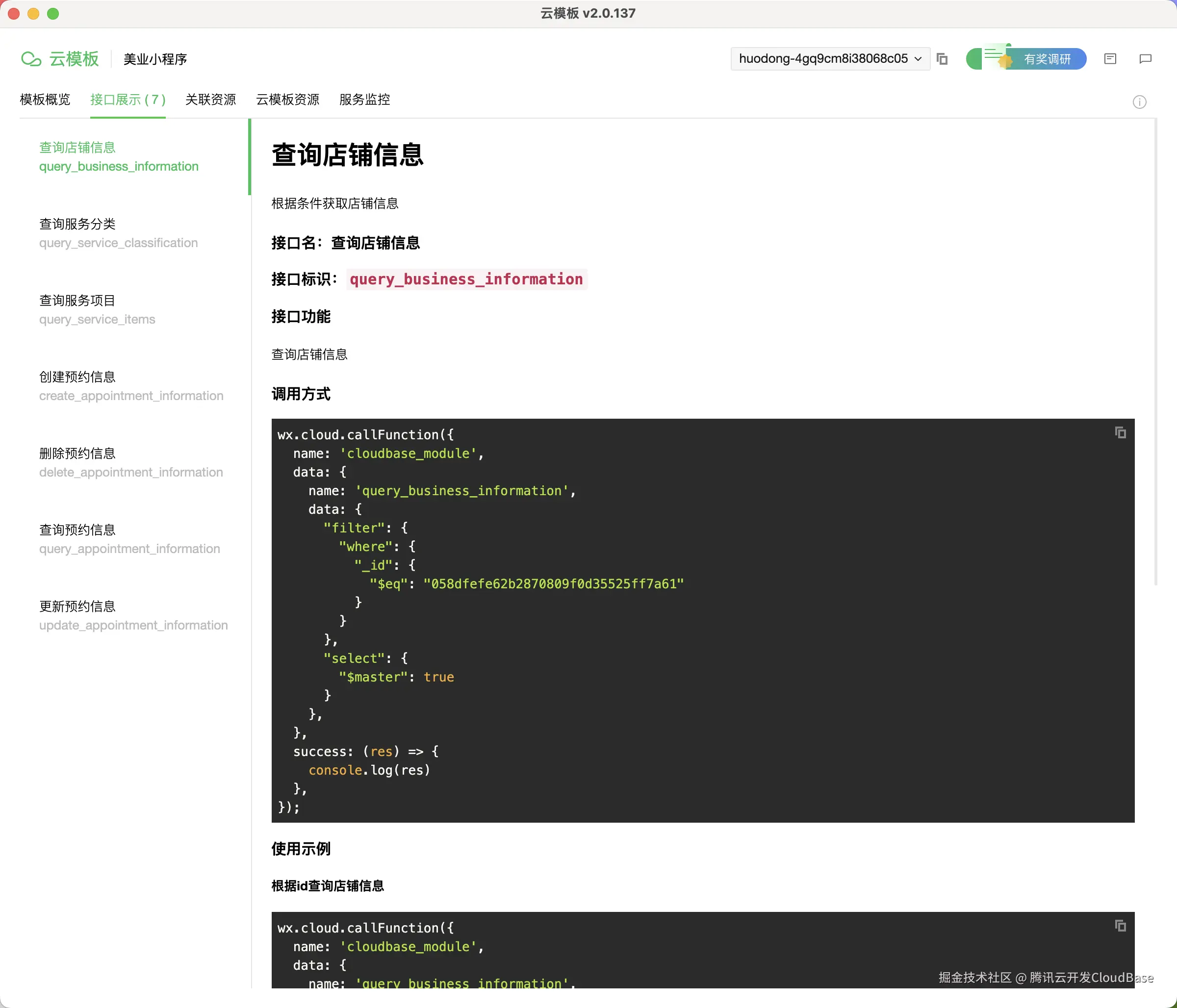
Task: Open the feedback chat bubble icon
Action: click(x=1145, y=59)
